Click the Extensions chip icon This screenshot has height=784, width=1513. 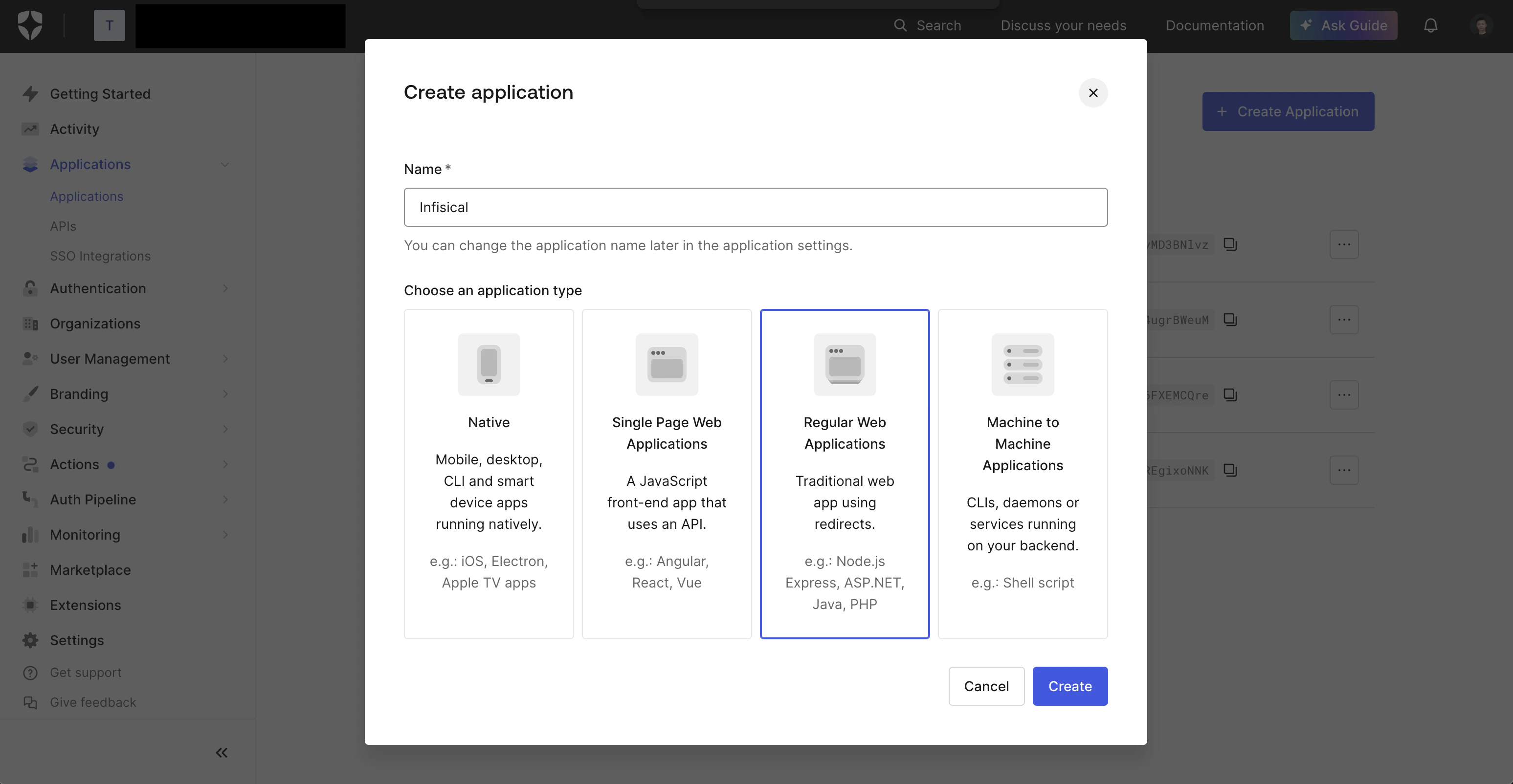[30, 606]
